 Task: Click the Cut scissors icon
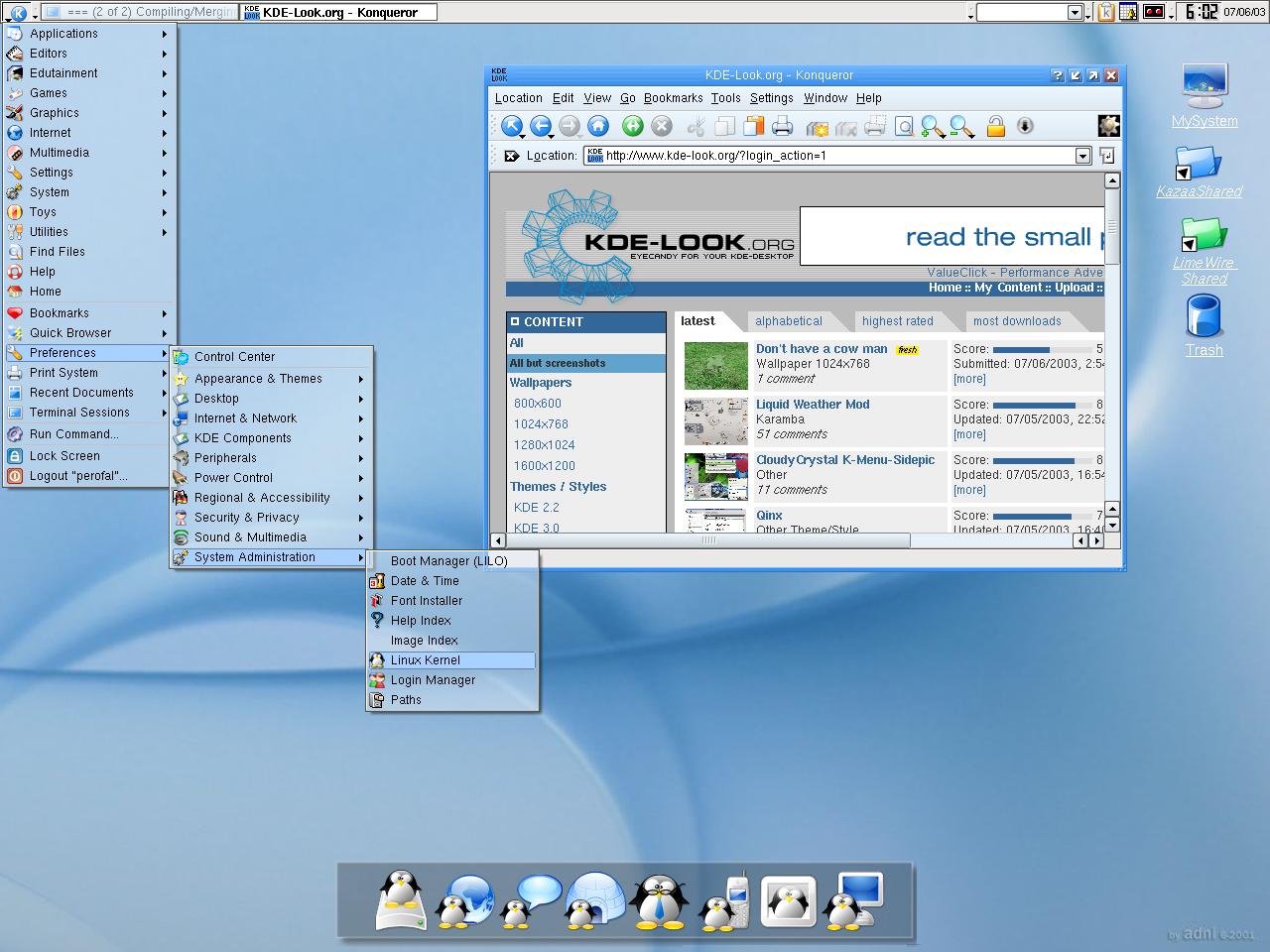click(x=696, y=126)
